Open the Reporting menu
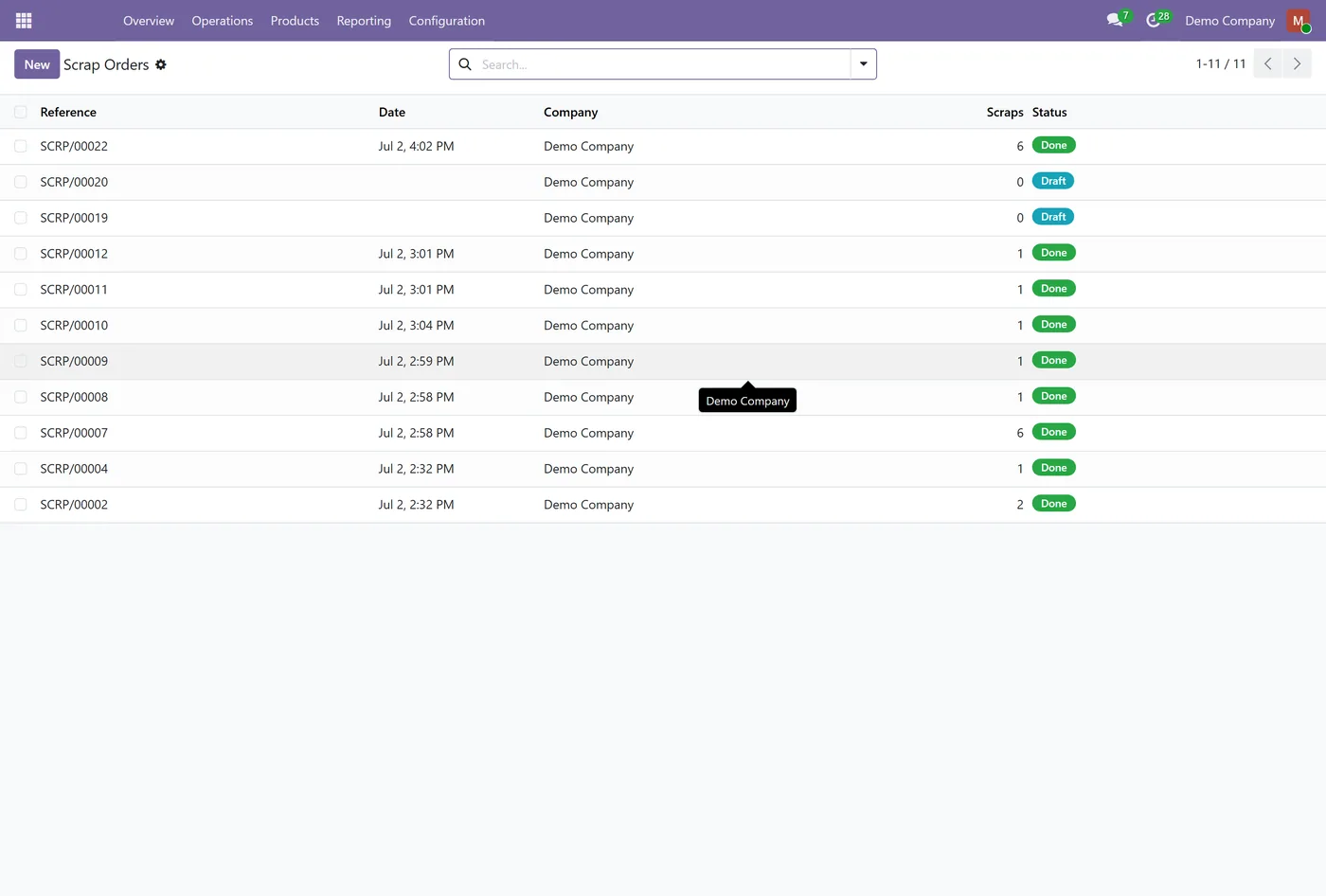The image size is (1326, 896). (364, 21)
